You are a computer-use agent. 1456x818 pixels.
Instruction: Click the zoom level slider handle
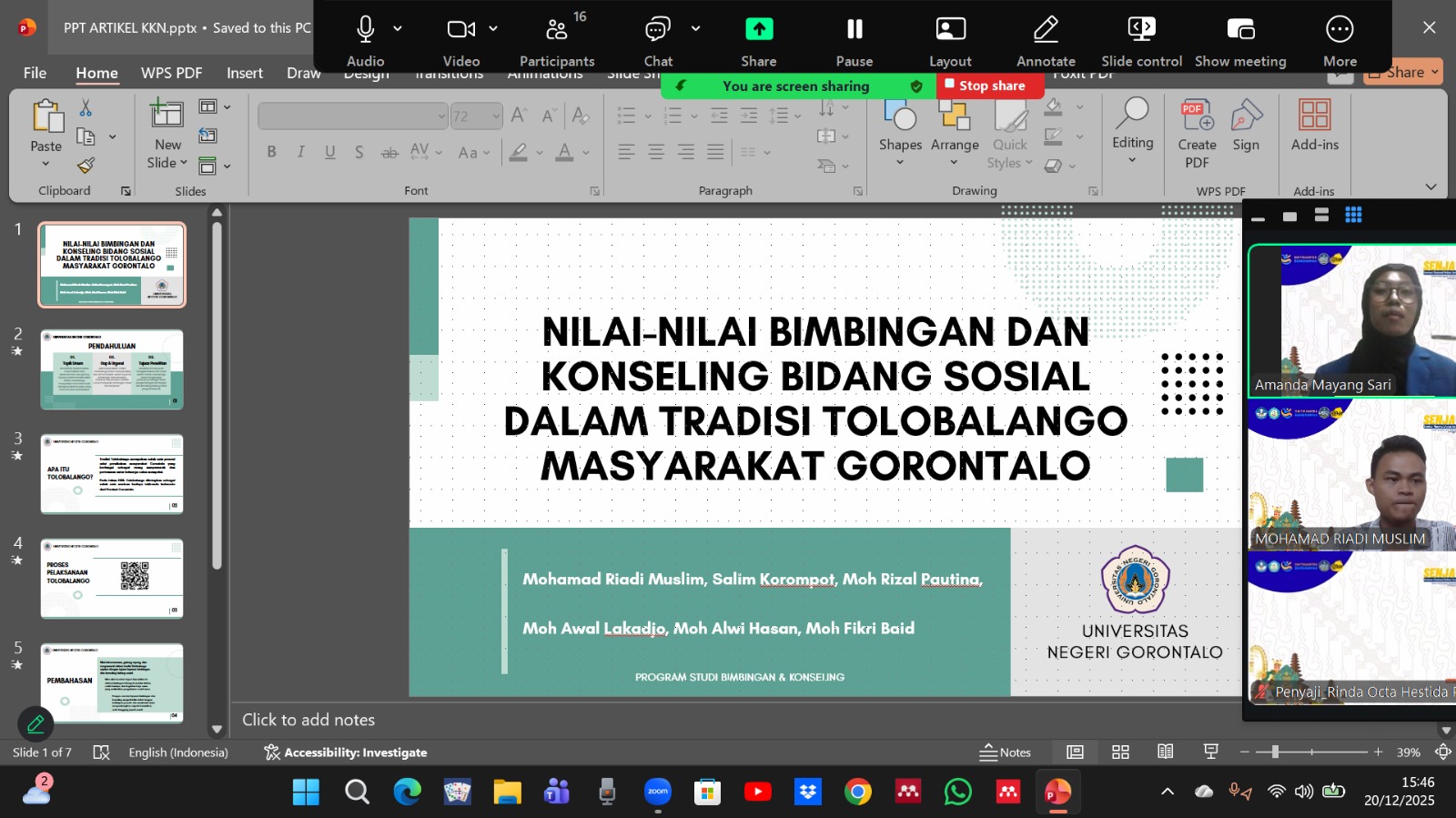1275,752
